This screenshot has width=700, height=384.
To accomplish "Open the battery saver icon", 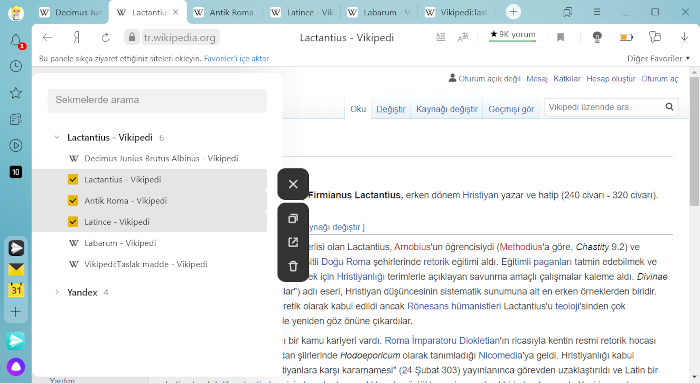I will pos(626,38).
